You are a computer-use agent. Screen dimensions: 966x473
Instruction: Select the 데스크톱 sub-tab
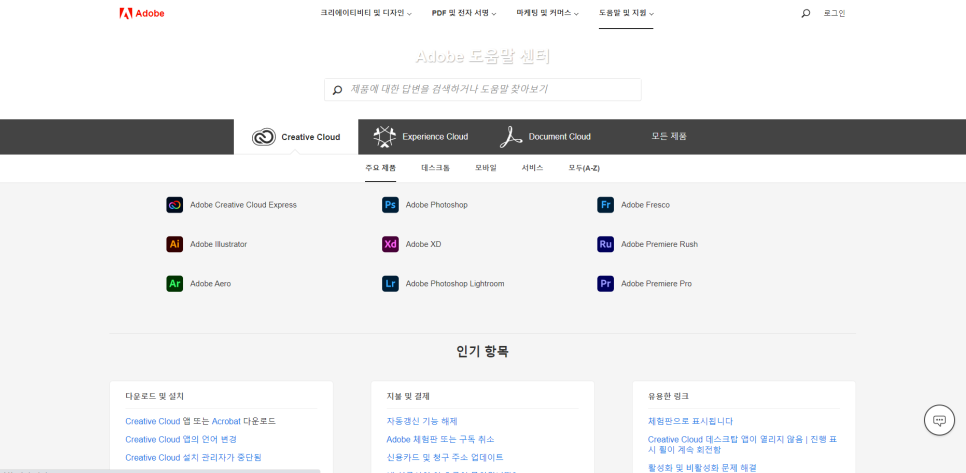tap(436, 168)
